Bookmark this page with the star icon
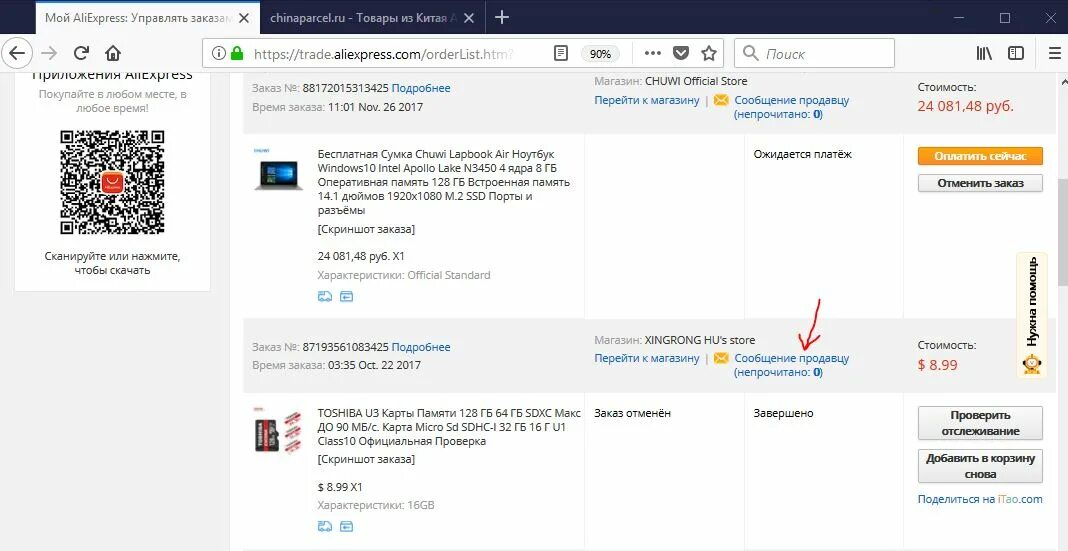 (710, 53)
